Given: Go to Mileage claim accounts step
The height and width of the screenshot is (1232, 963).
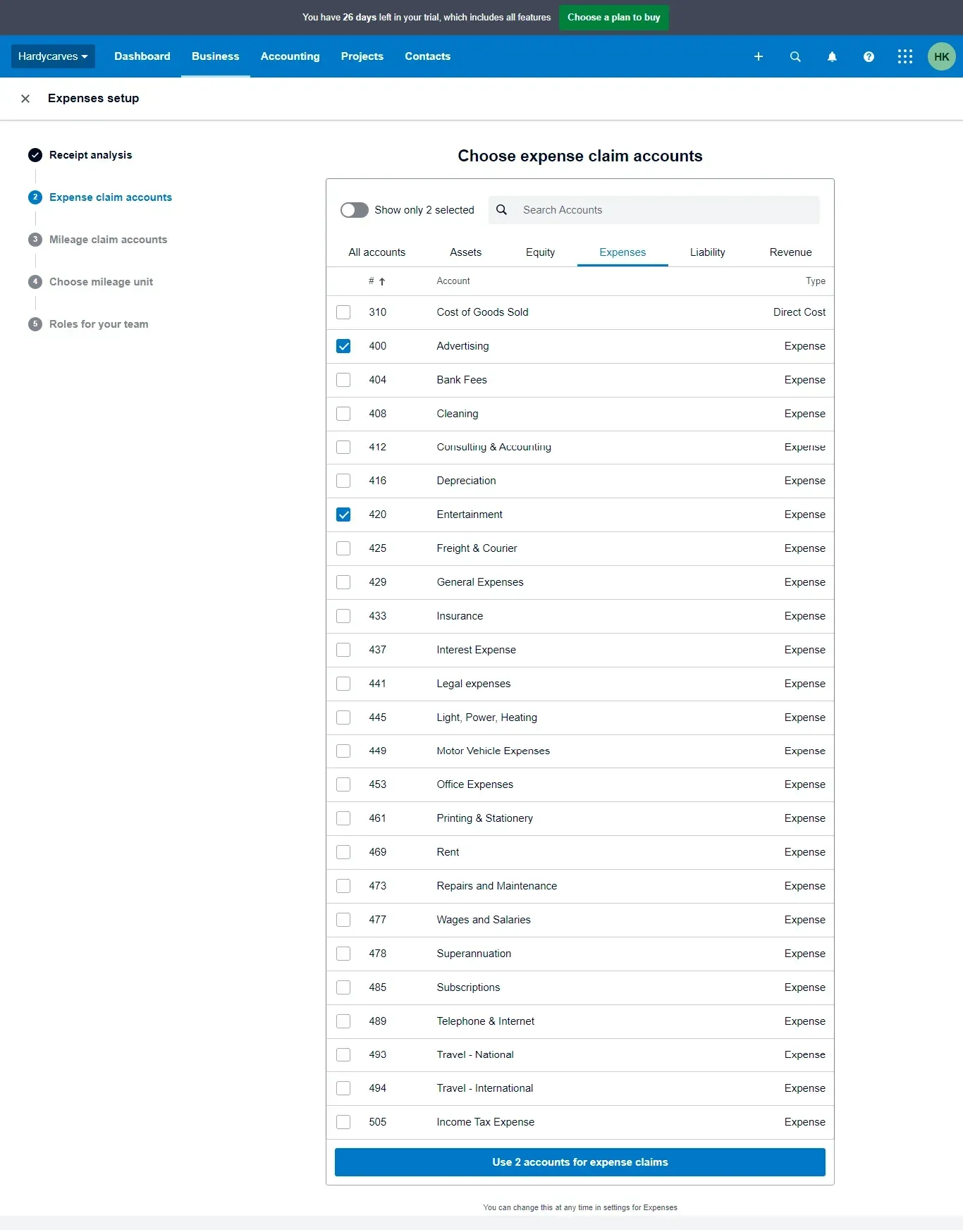Looking at the screenshot, I should tap(109, 240).
